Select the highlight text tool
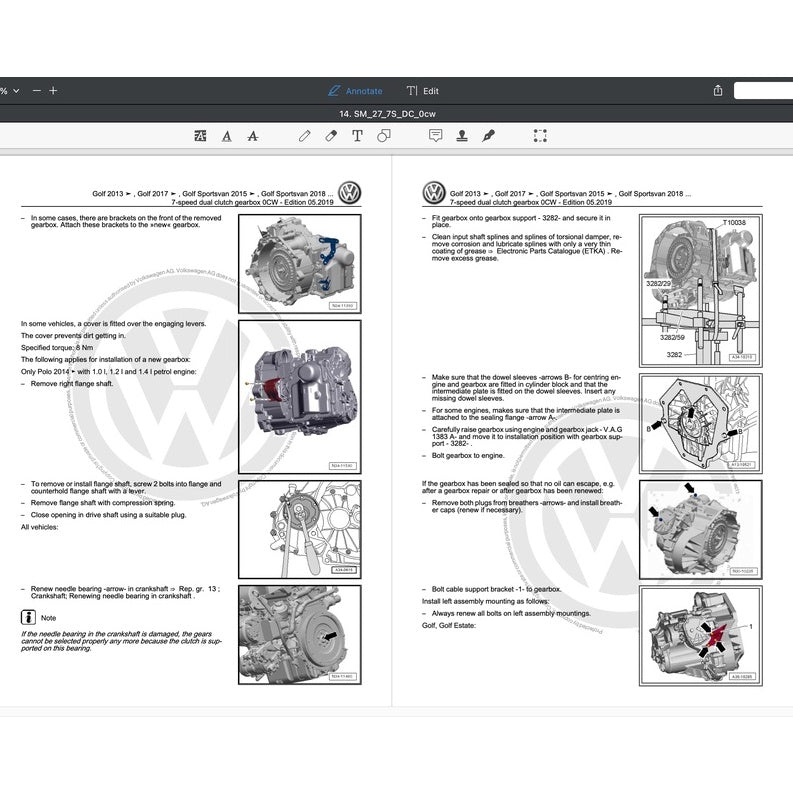Screen dimensions: 793x793 click(x=201, y=136)
